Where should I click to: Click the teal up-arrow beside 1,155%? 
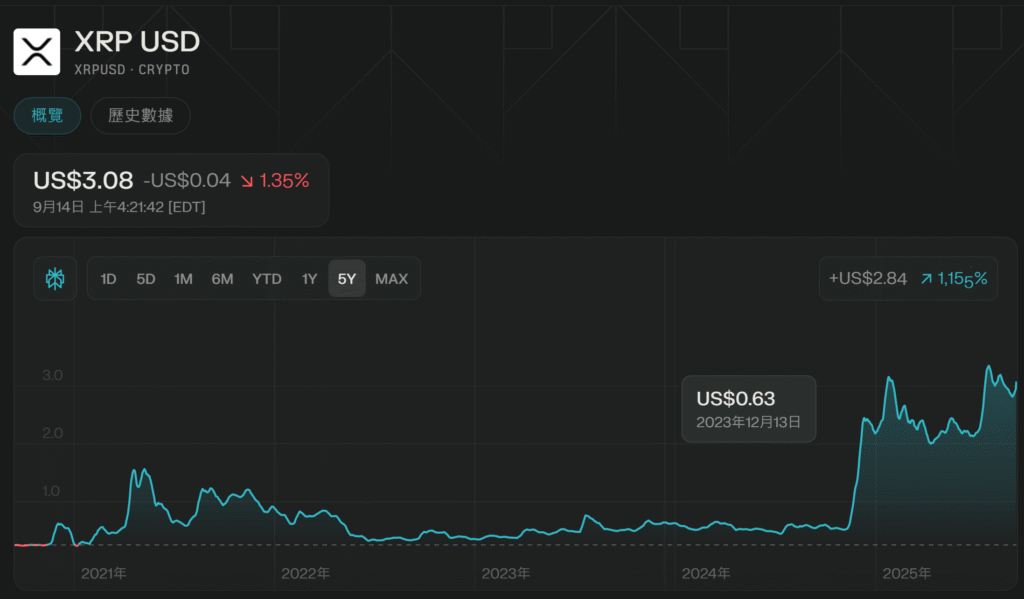click(x=926, y=279)
